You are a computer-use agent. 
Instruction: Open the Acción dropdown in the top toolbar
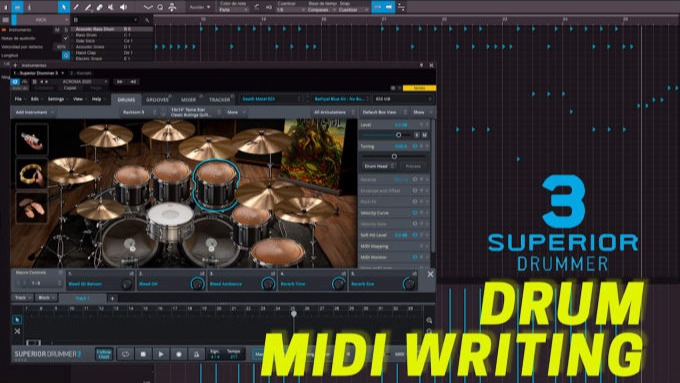click(200, 7)
